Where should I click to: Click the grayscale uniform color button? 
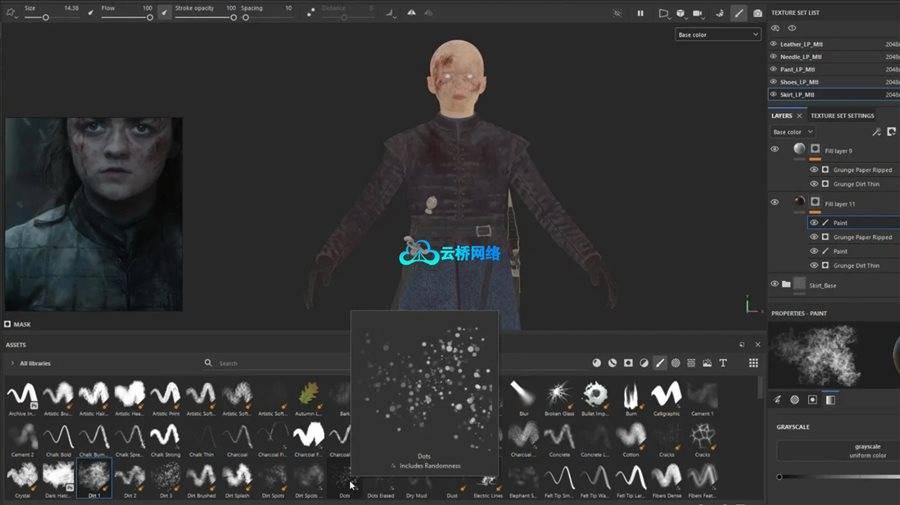[869, 451]
